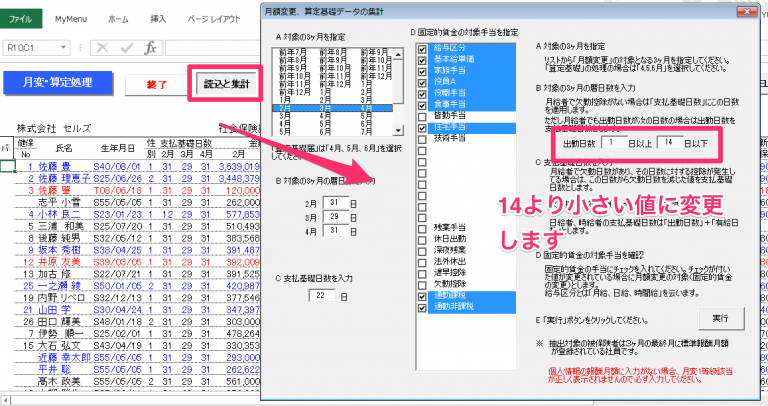The height and width of the screenshot is (406, 768).
Task: Click the 支払基礎日数 input showing 22
Action: click(x=321, y=295)
